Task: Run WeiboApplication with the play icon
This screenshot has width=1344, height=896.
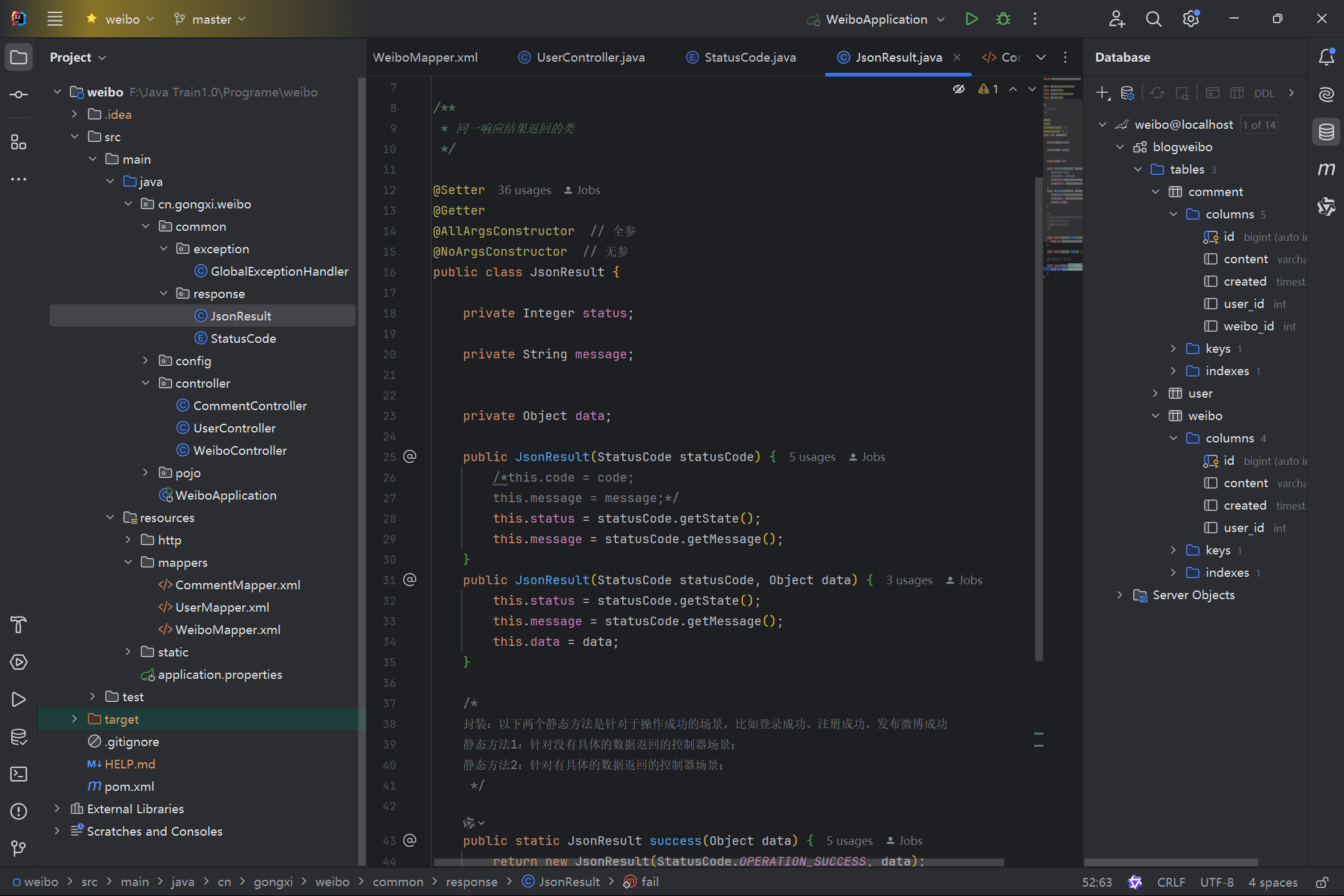Action: 971,19
